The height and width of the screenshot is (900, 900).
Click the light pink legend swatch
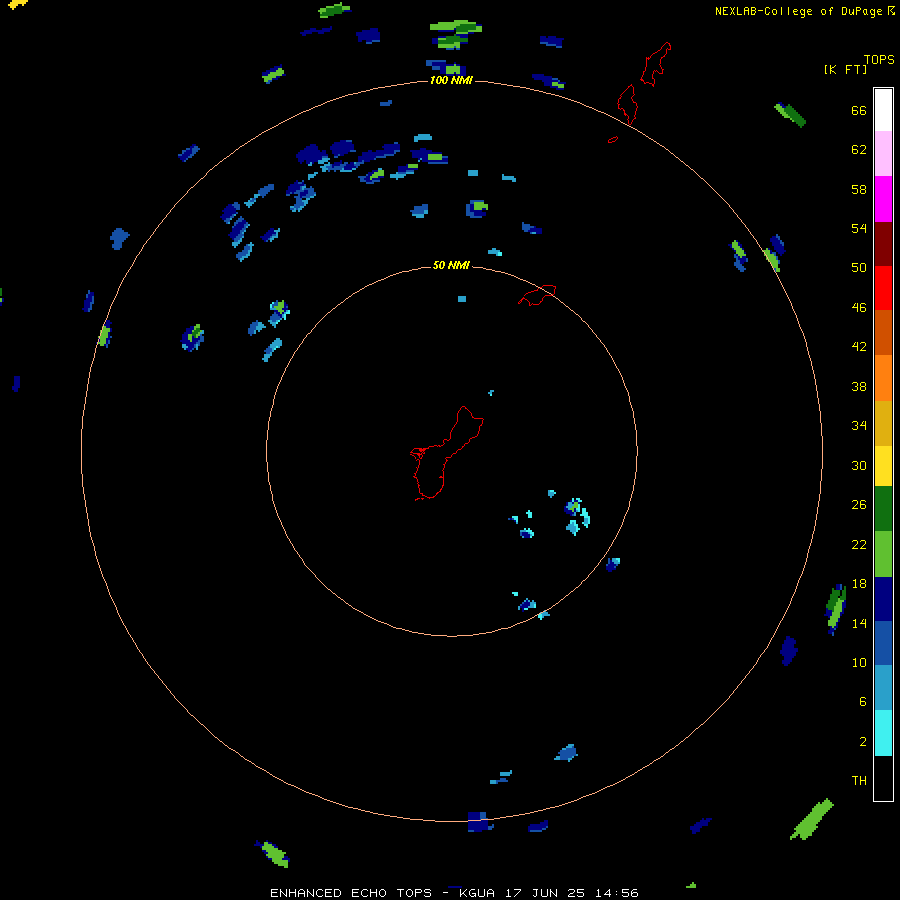pyautogui.click(x=883, y=153)
